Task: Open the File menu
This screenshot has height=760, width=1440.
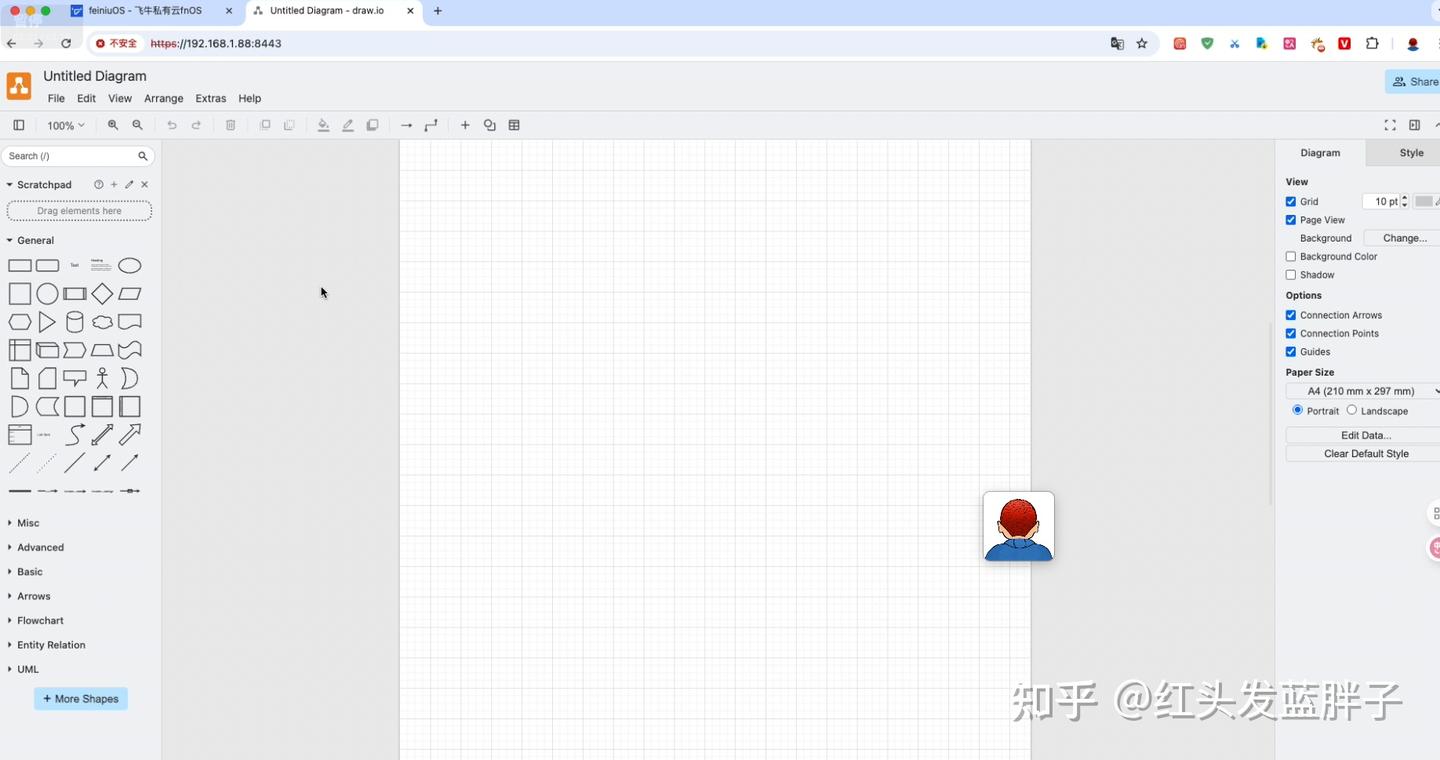Action: tap(56, 99)
